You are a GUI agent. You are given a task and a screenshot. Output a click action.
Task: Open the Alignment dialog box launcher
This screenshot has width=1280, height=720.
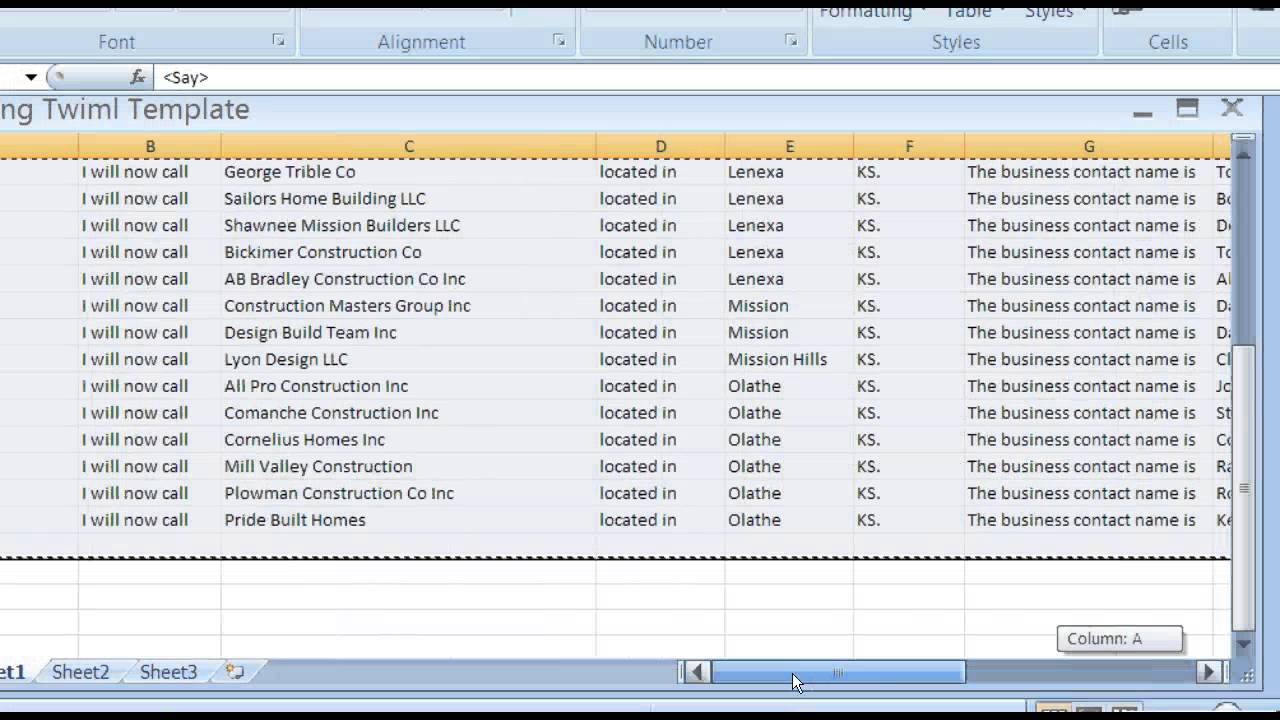[559, 41]
